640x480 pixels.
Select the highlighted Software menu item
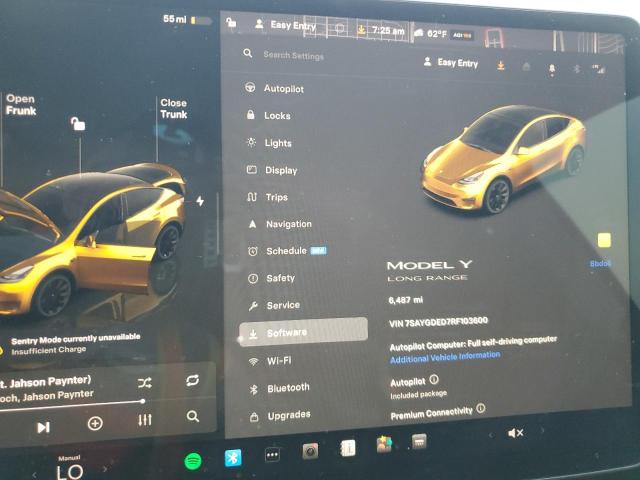click(x=303, y=332)
